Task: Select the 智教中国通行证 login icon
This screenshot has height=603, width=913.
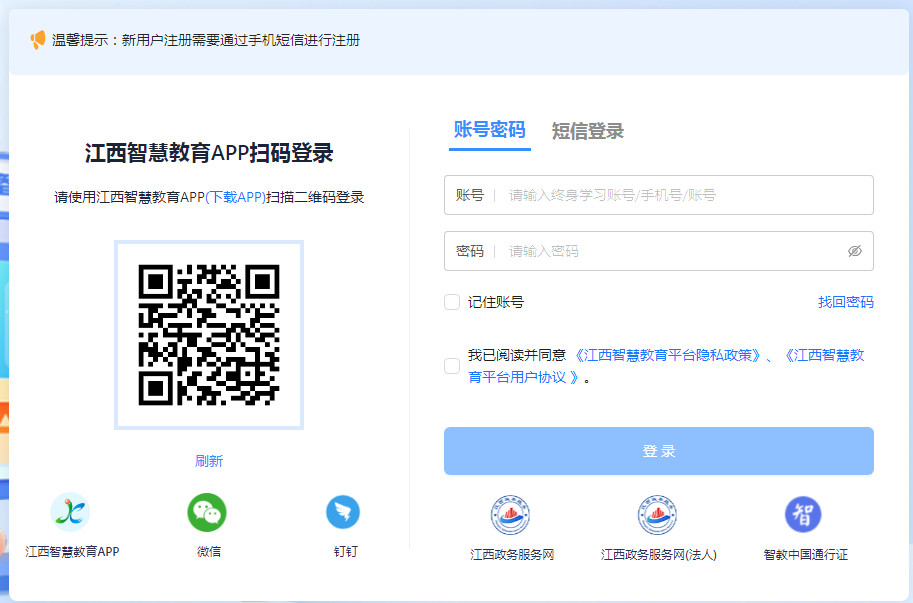Action: pos(803,514)
